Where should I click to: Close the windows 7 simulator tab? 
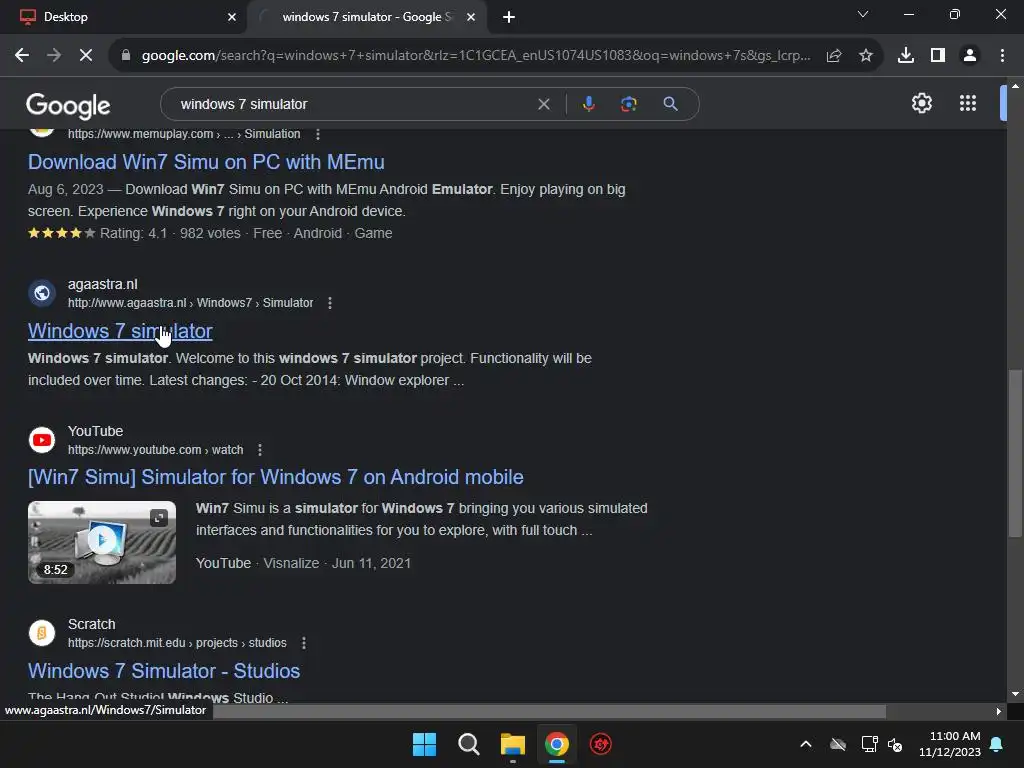(x=470, y=17)
